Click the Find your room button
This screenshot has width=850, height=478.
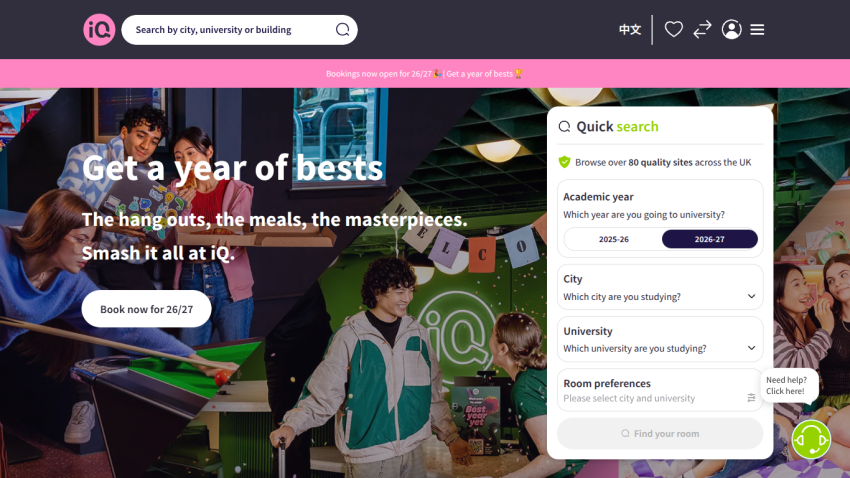[660, 434]
